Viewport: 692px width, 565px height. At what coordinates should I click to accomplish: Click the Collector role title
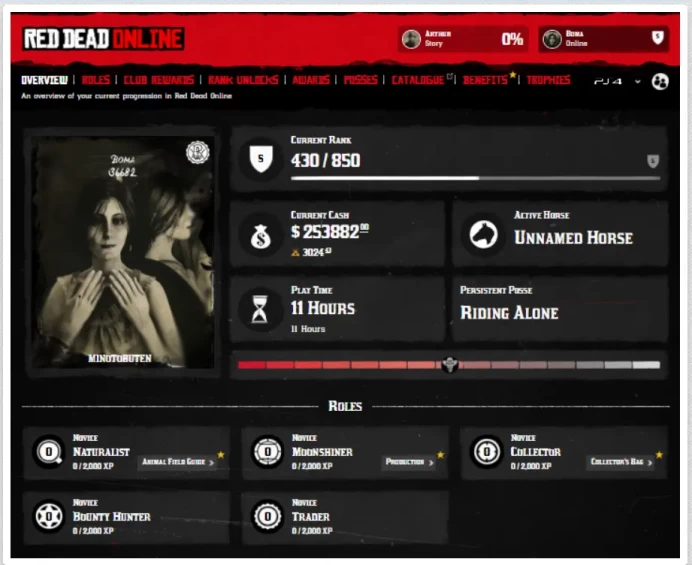(535, 452)
